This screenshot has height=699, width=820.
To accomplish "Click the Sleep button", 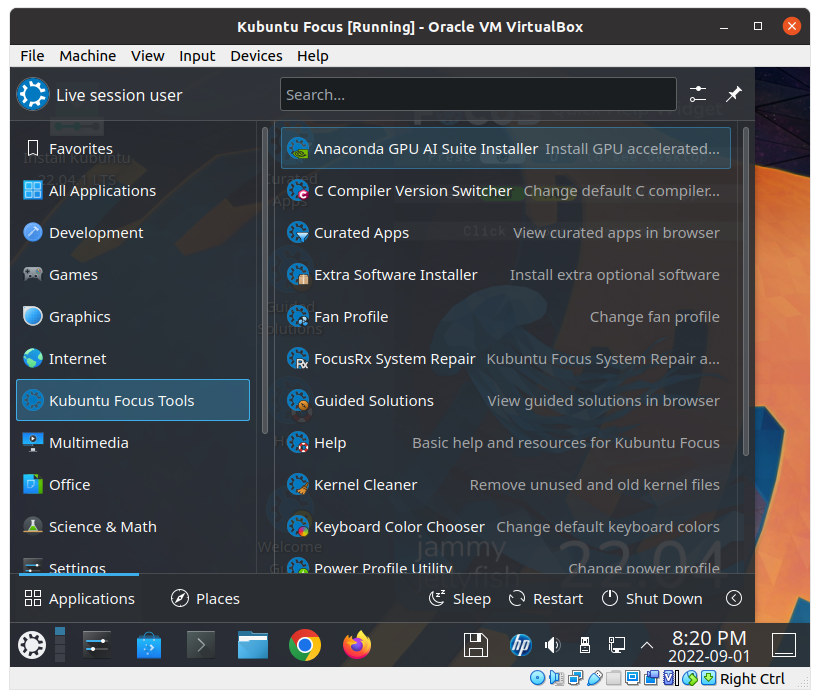I will click(459, 598).
